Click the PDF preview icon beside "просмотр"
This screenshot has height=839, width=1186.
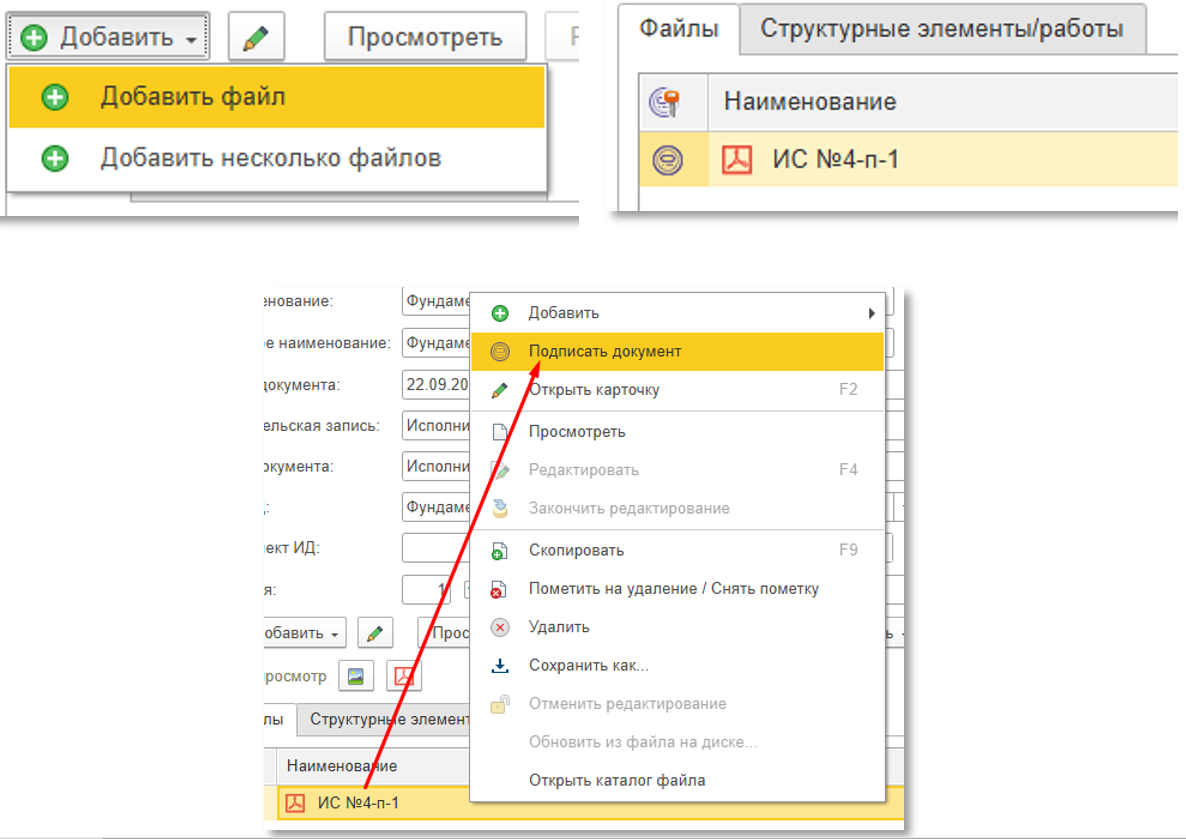pos(404,676)
